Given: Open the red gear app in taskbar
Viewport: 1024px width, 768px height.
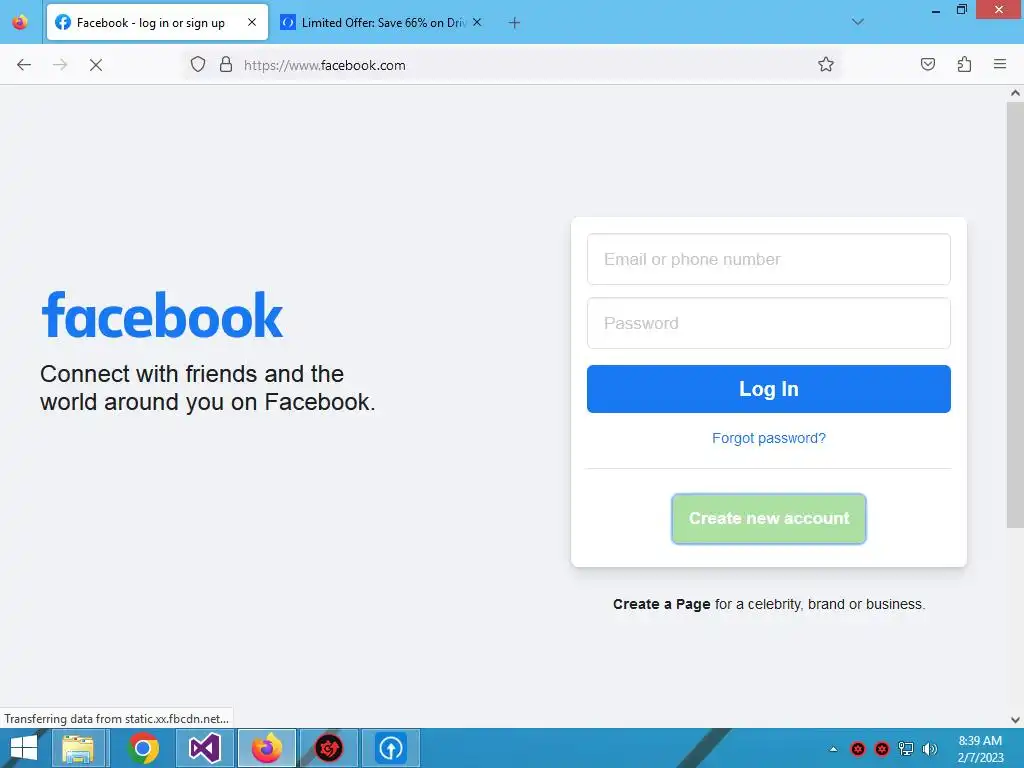Looking at the screenshot, I should click(329, 748).
